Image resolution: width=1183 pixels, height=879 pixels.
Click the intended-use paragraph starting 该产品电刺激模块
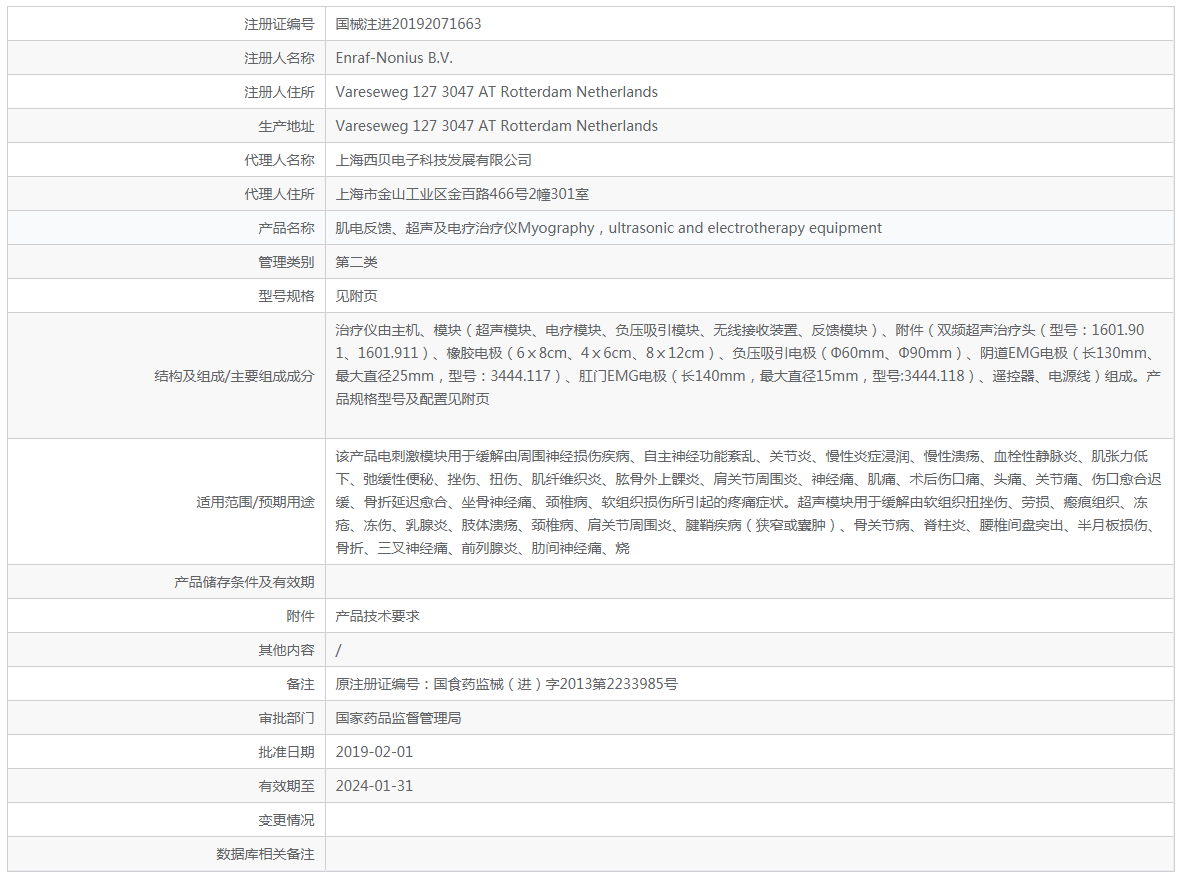(748, 502)
